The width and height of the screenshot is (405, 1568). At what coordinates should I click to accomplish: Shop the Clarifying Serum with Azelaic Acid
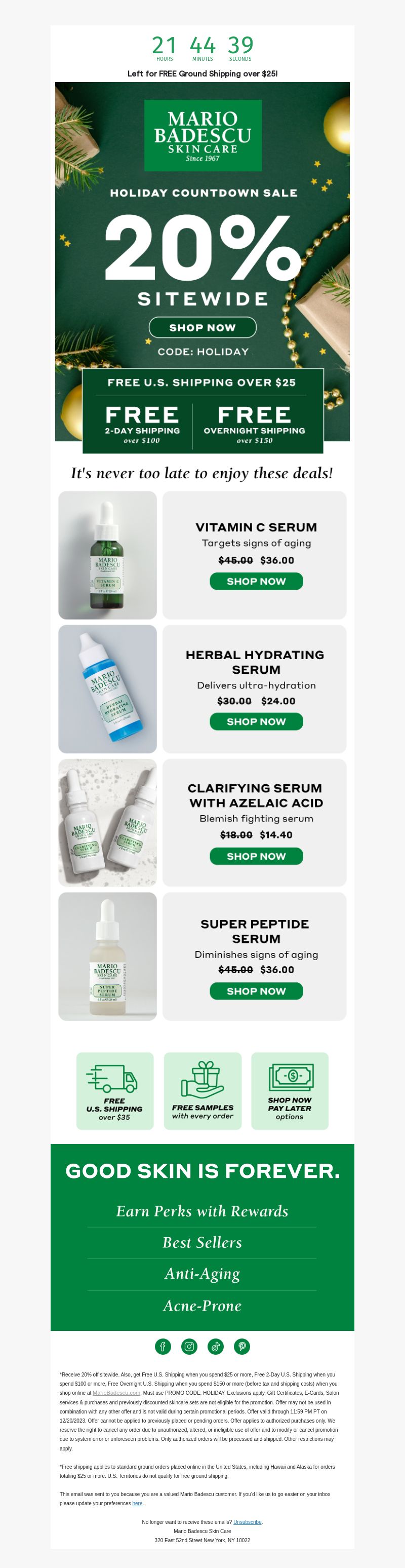(x=256, y=856)
